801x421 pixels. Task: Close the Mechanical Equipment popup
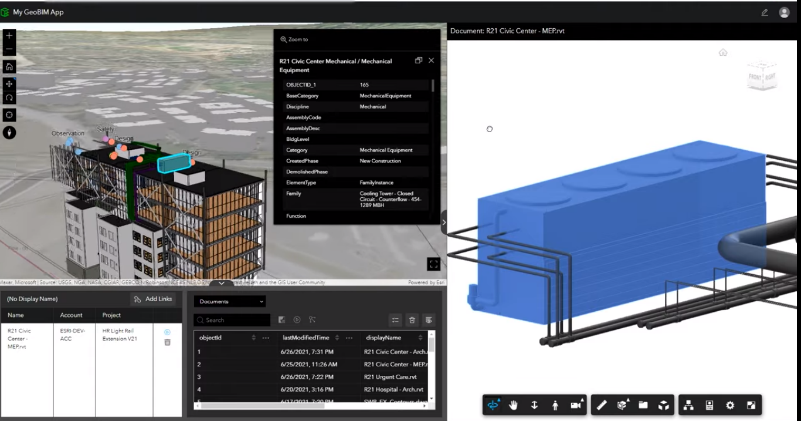point(431,60)
